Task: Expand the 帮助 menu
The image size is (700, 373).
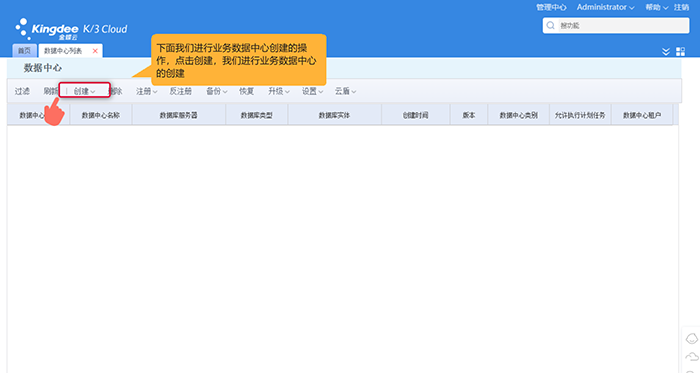Action: pos(656,7)
